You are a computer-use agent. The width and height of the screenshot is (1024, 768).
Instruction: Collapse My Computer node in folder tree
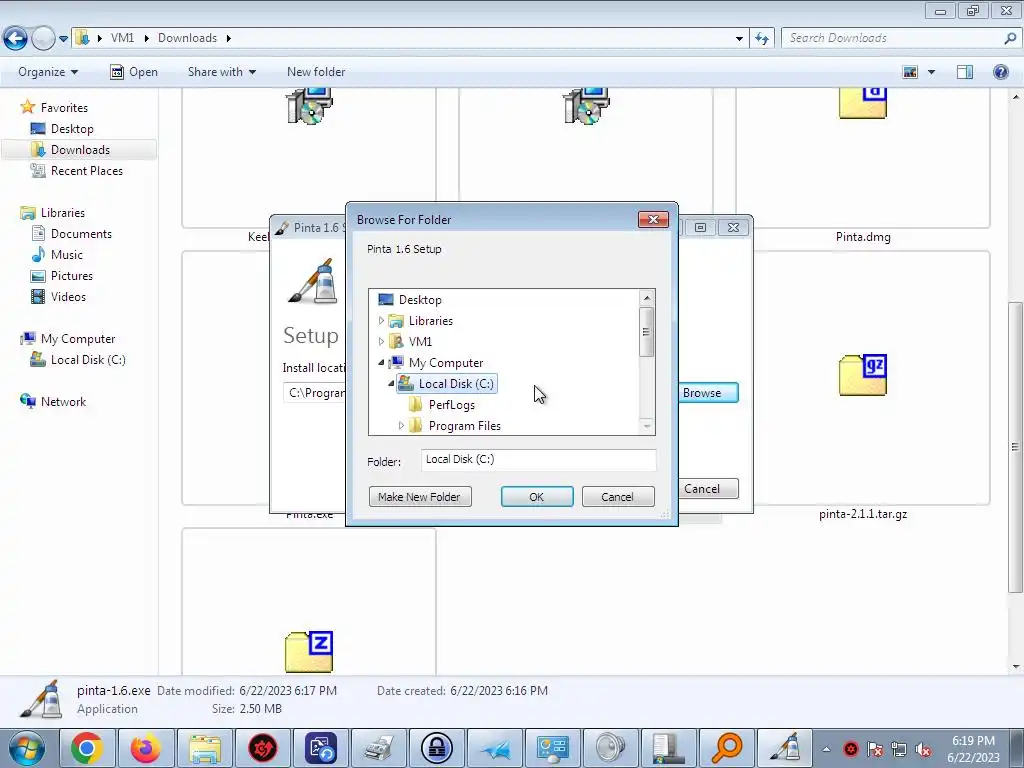tap(381, 362)
